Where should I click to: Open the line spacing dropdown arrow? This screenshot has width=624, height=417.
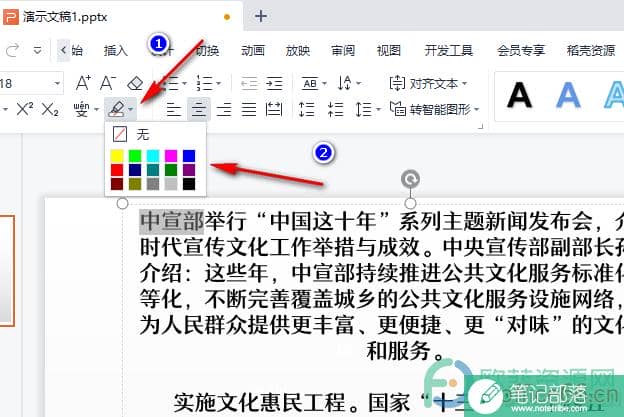(x=378, y=109)
